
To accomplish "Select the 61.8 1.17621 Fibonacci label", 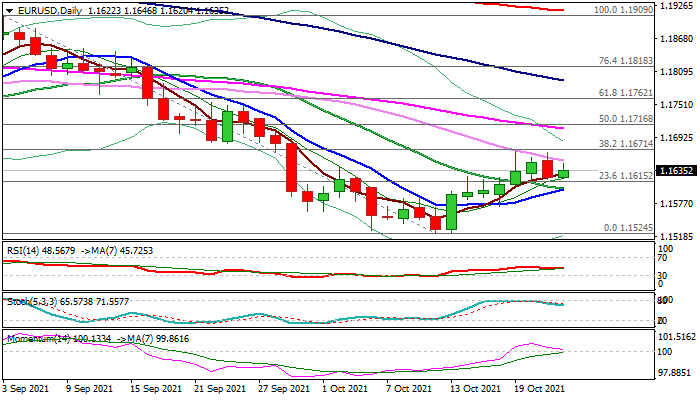I will [x=626, y=93].
